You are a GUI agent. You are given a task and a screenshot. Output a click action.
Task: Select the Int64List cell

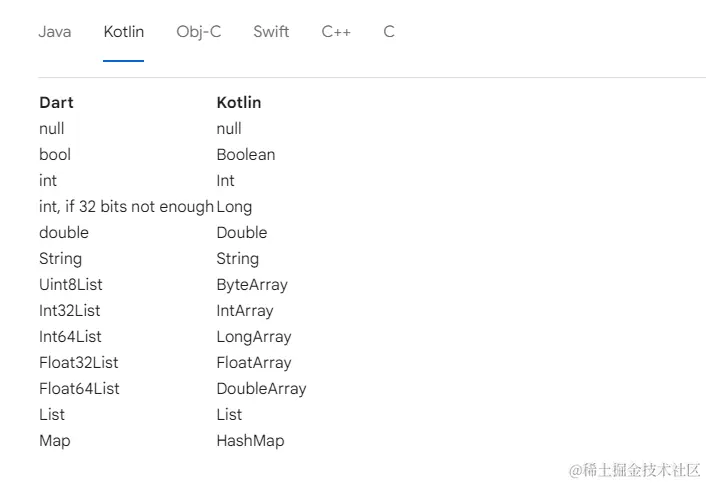[x=70, y=337]
